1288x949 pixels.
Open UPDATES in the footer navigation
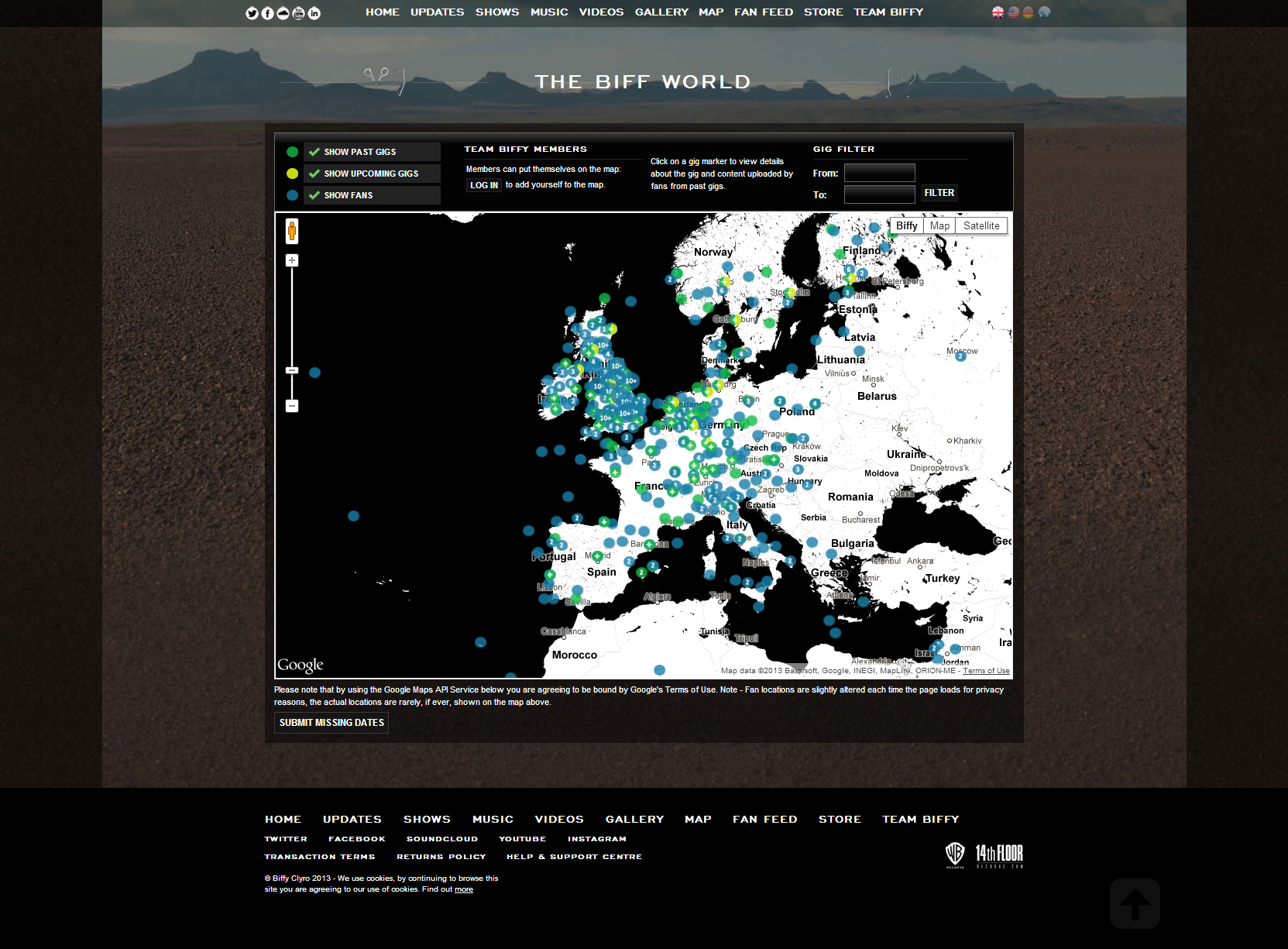click(x=352, y=819)
